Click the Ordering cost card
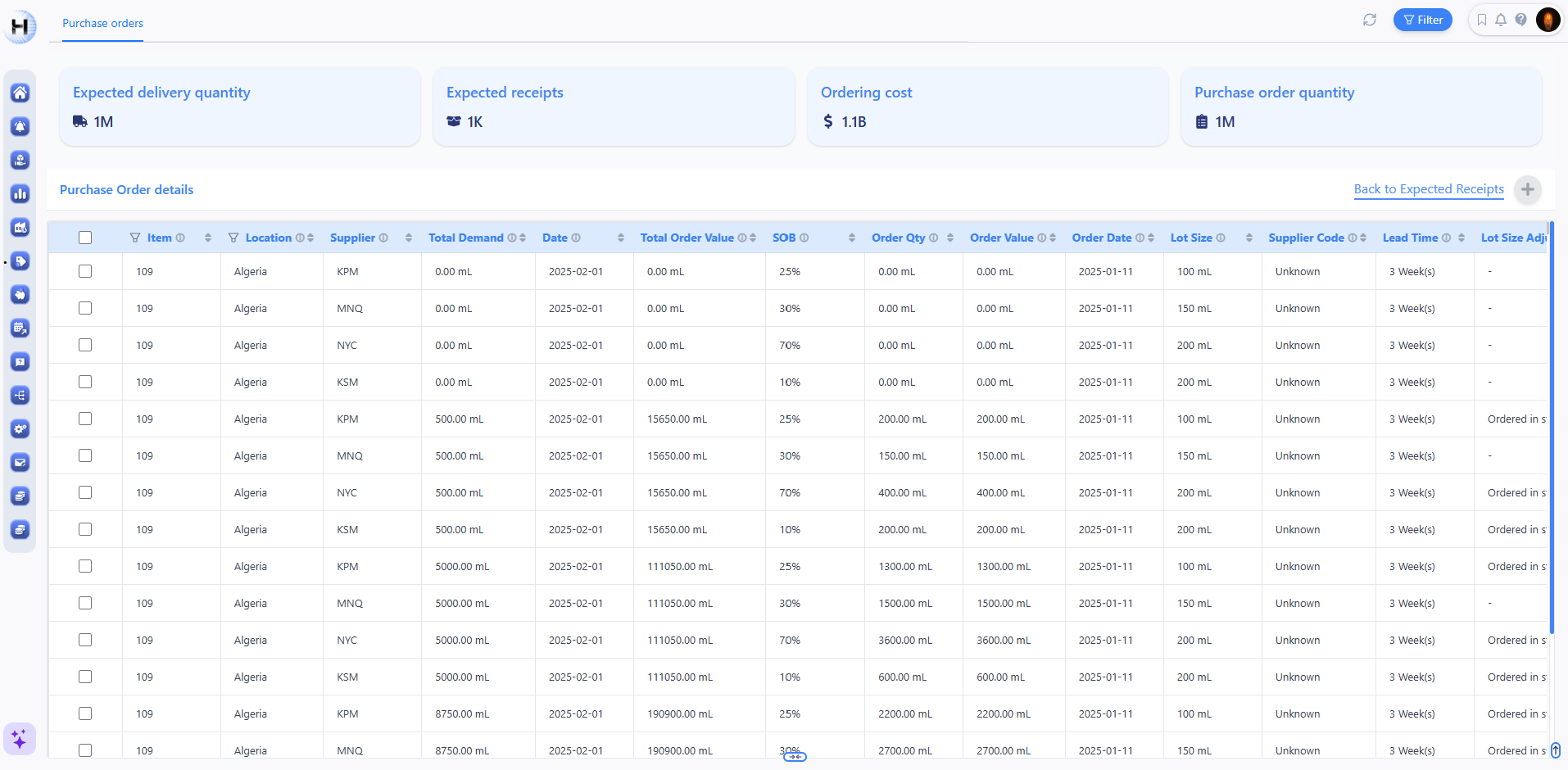 [988, 106]
